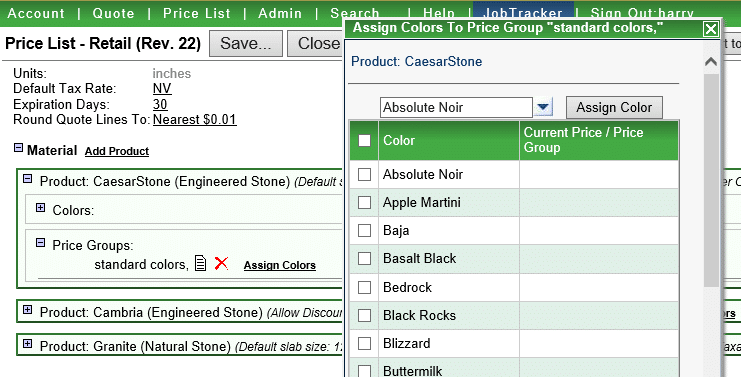Collapse the Price Groups minus icon
The height and width of the screenshot is (377, 741).
[41, 243]
